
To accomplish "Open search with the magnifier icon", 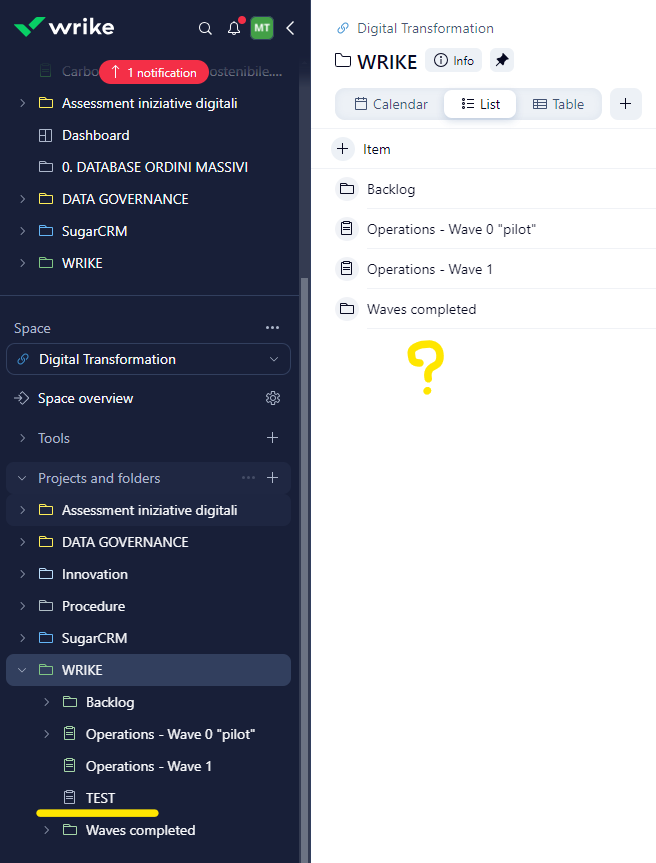I will pyautogui.click(x=205, y=28).
